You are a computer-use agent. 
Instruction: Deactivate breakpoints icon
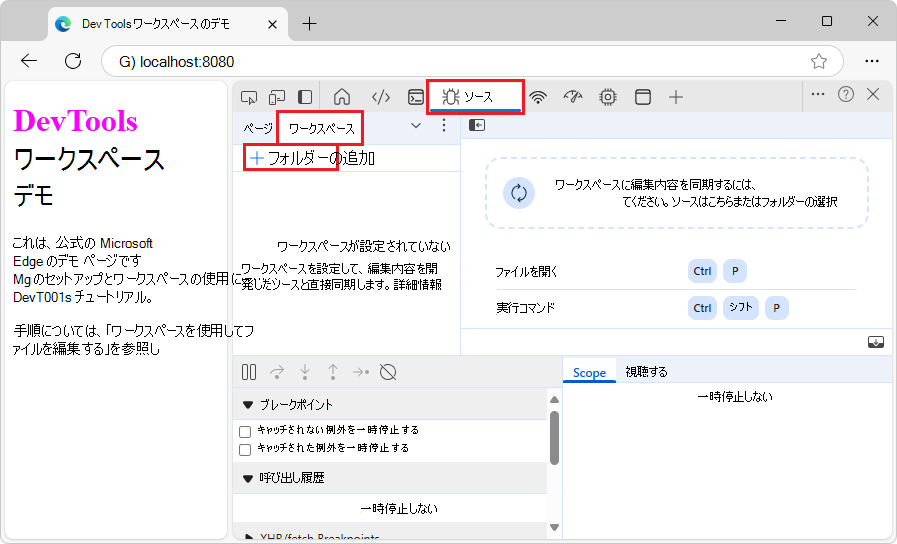coord(388,372)
